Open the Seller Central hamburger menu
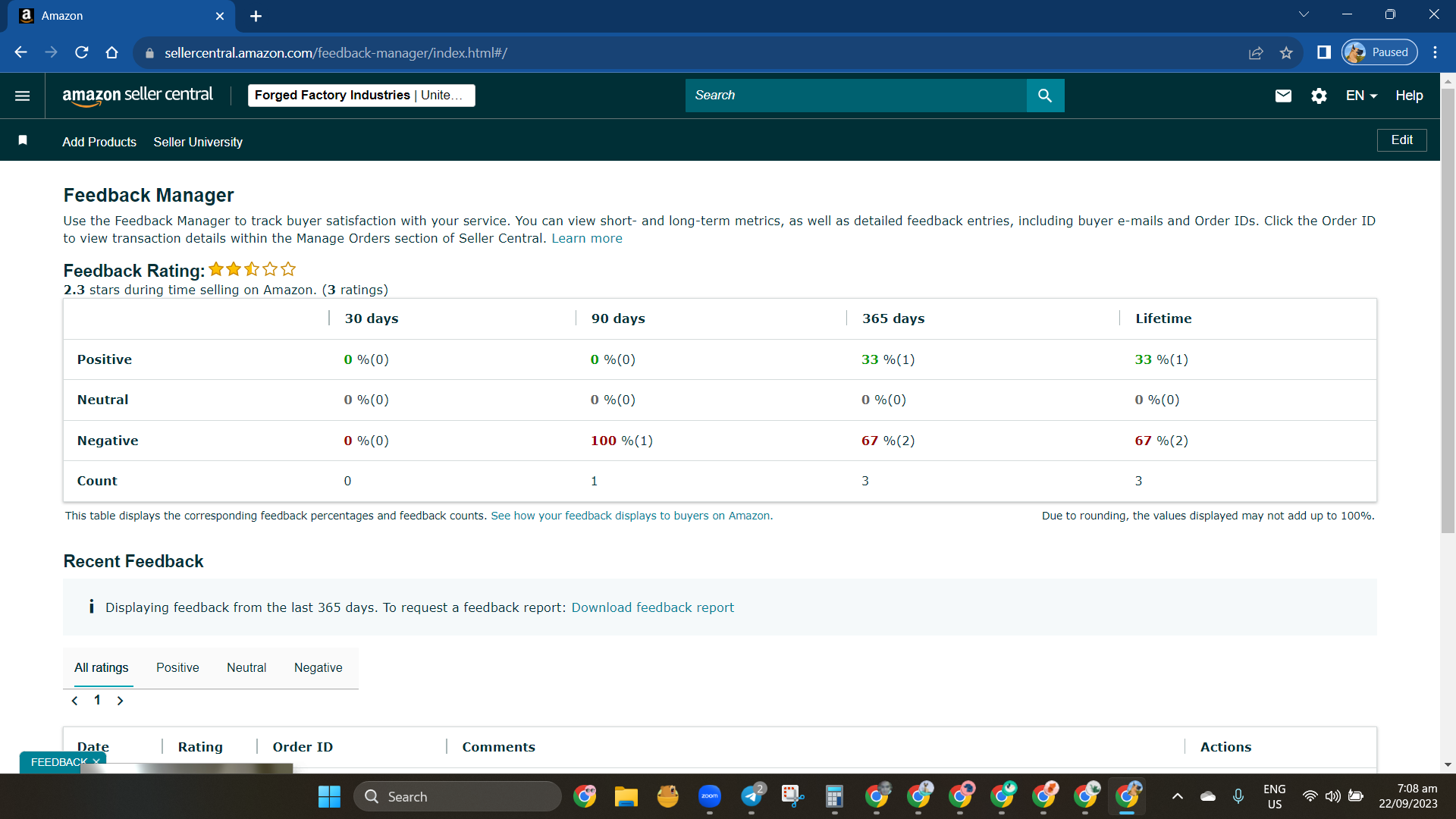This screenshot has width=1456, height=819. pos(23,96)
